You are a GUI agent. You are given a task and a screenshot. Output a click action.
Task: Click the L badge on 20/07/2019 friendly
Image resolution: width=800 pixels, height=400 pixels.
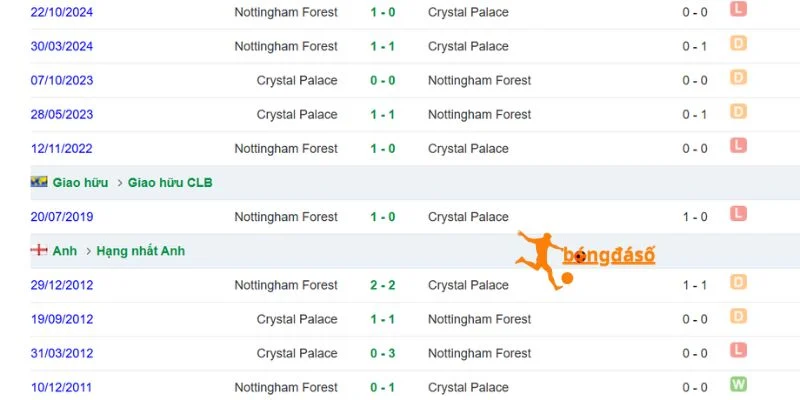click(x=738, y=213)
